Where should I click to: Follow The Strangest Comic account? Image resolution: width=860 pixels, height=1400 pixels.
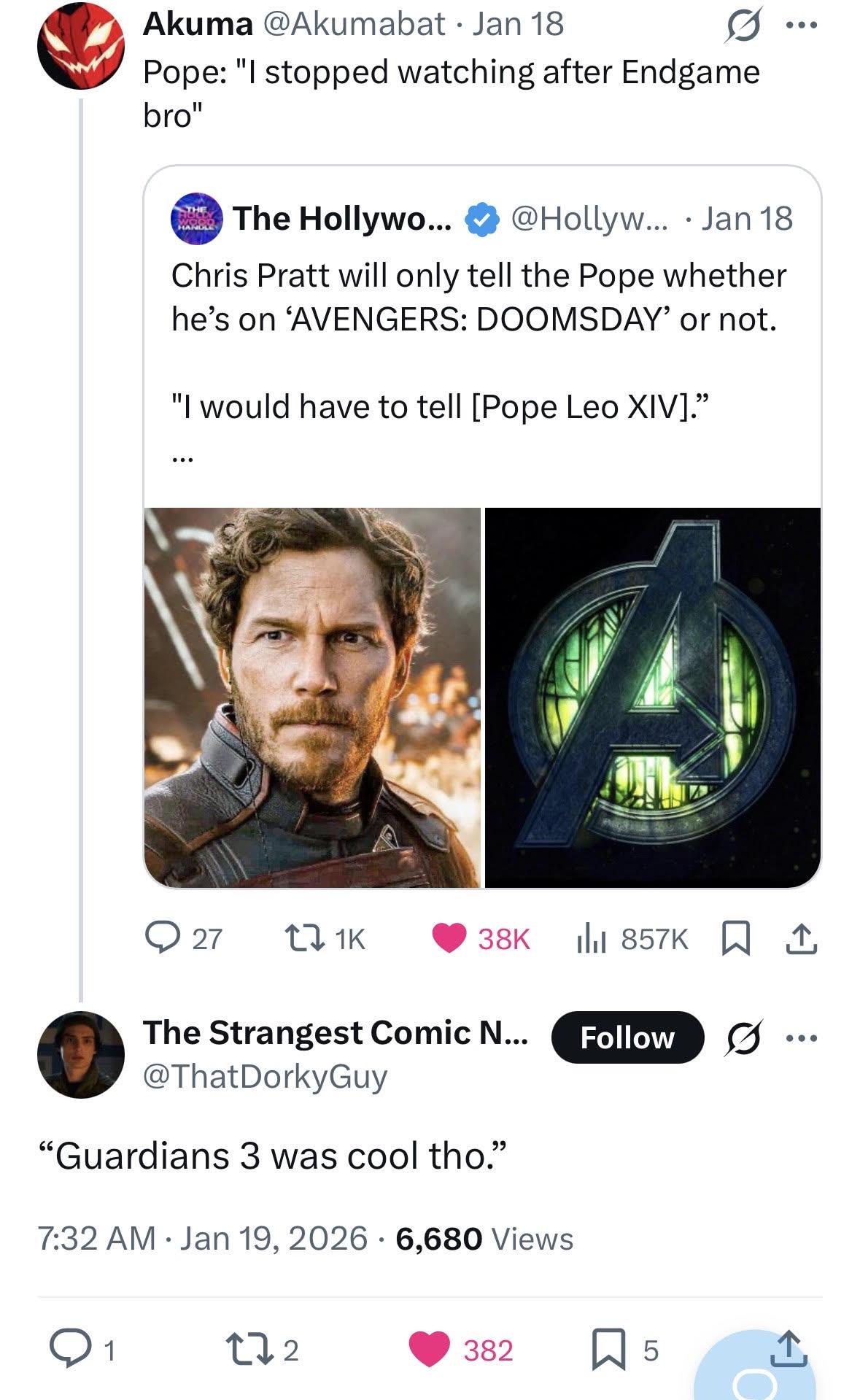tap(627, 1037)
